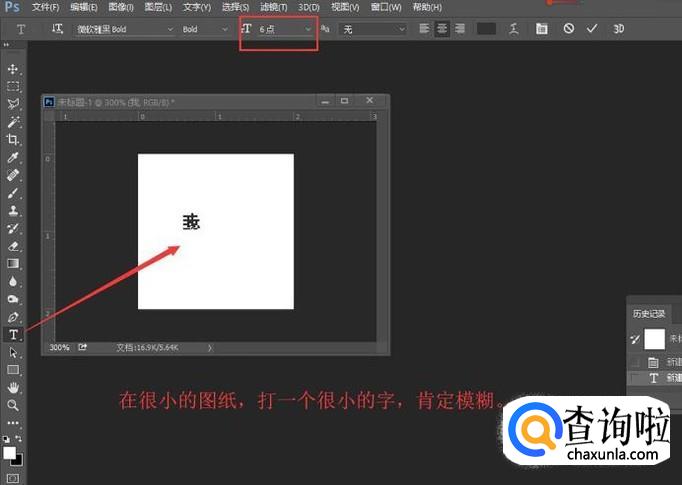Select the Hand tool
Viewport: 682px width, 485px height.
[x=13, y=388]
